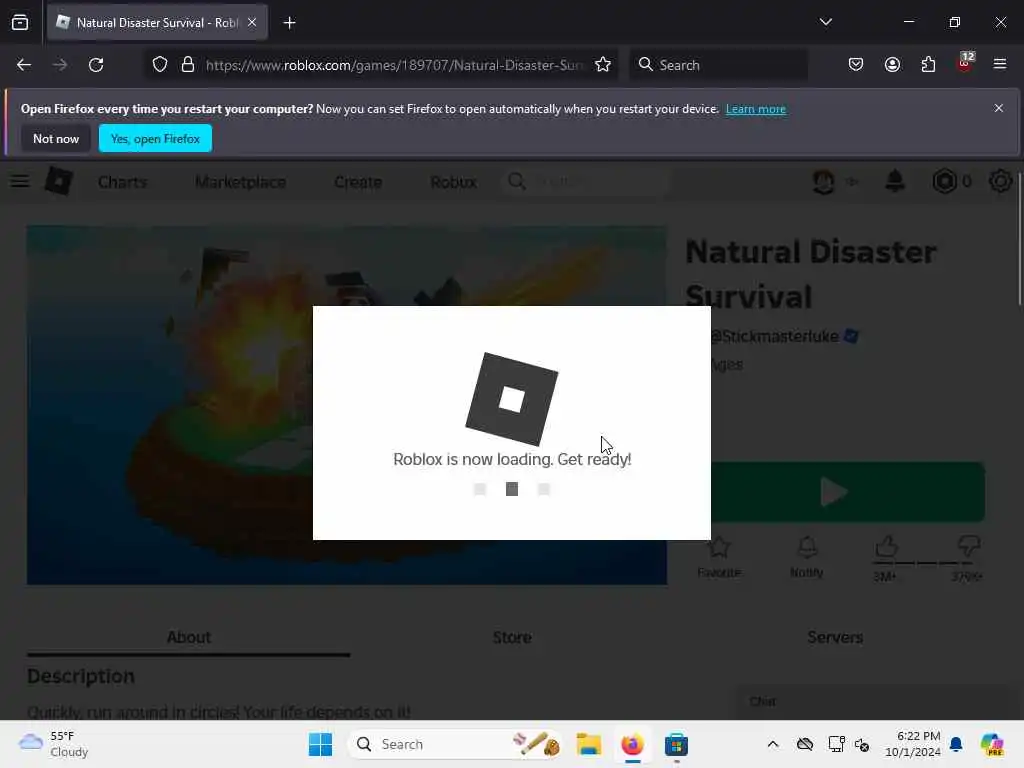This screenshot has width=1024, height=768.
Task: Open the Robux balance icon
Action: 944,181
